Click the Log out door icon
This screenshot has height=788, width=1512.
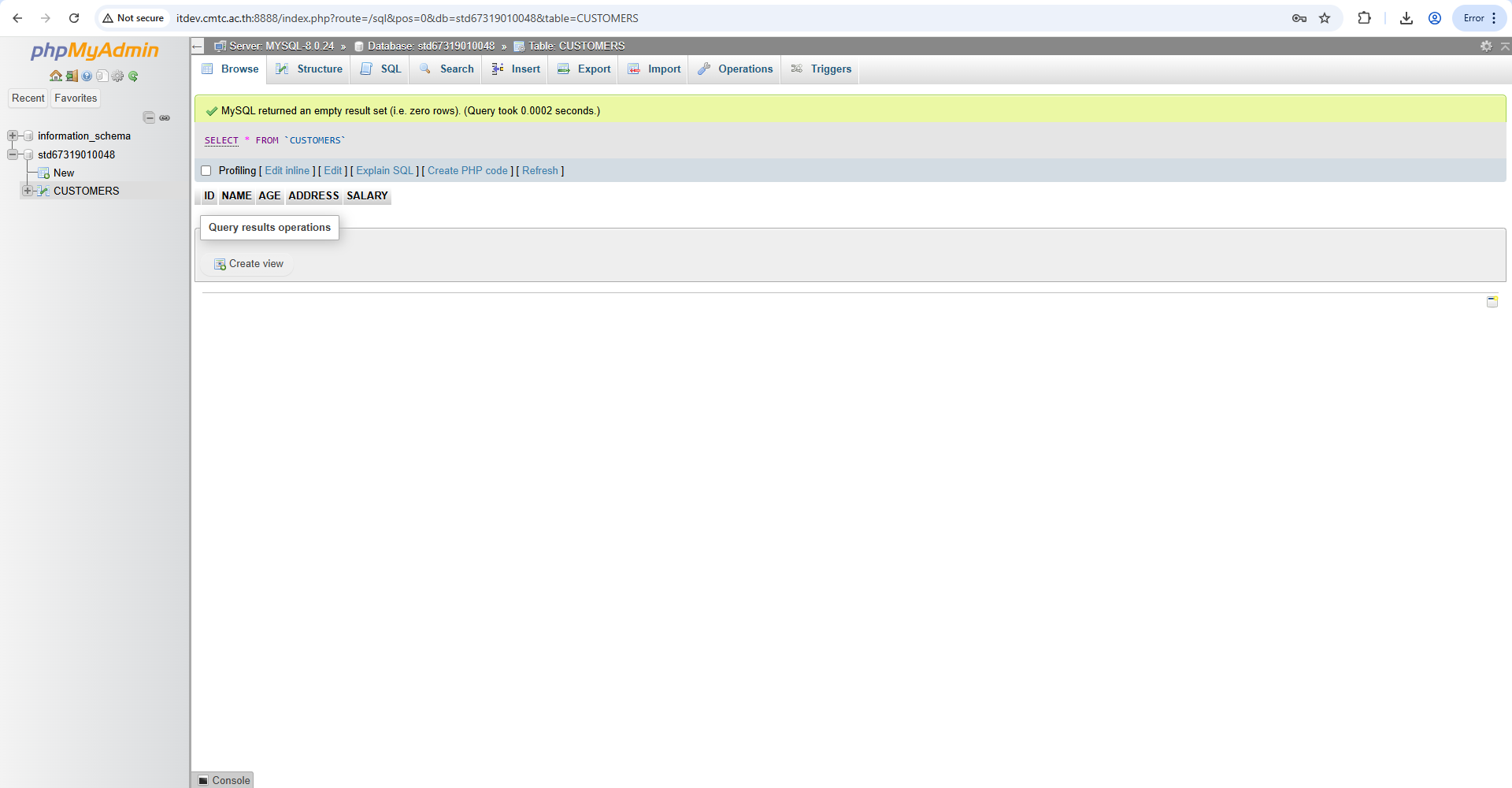[x=72, y=76]
